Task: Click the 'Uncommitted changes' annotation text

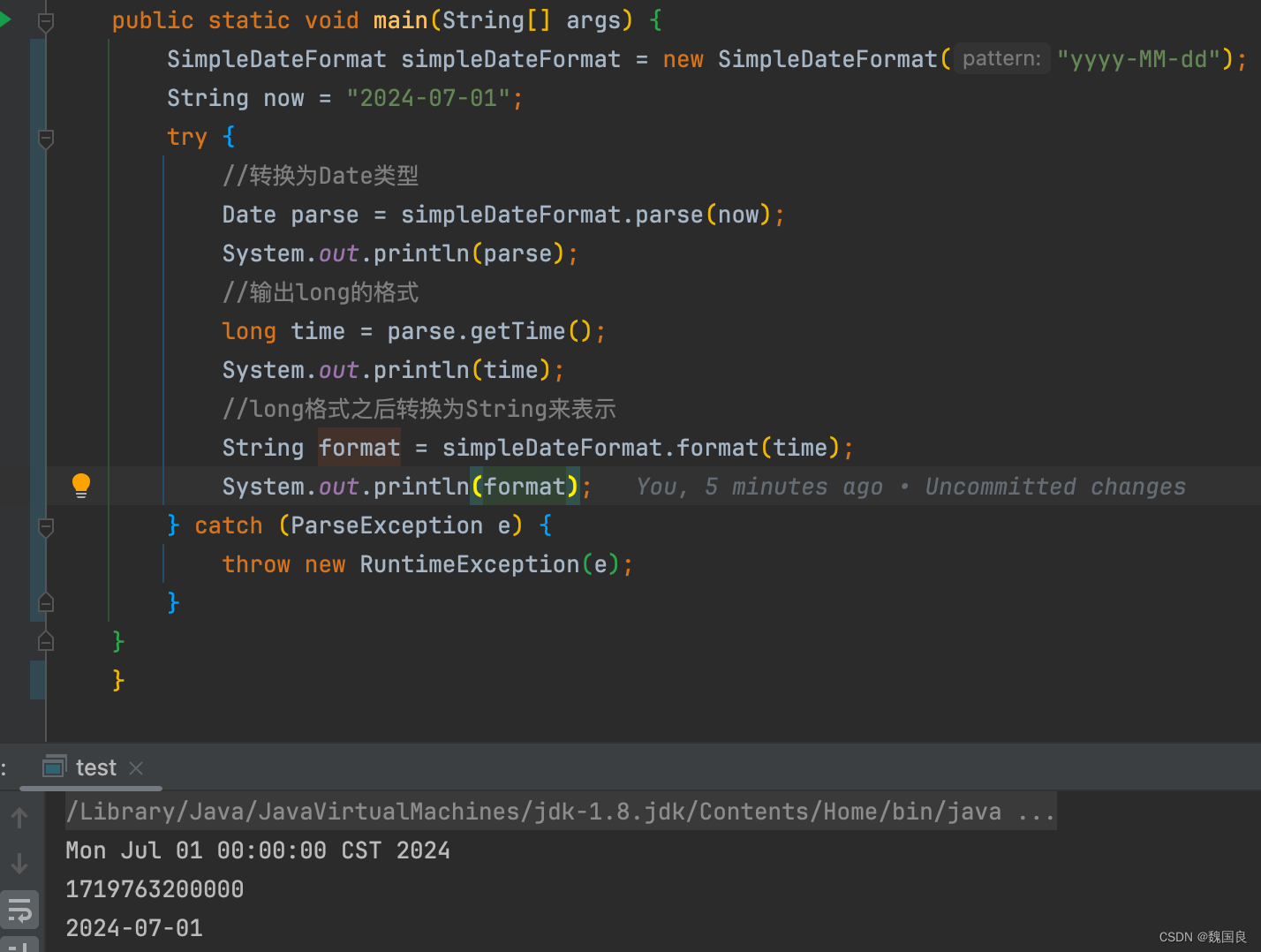Action: pyautogui.click(x=1054, y=486)
